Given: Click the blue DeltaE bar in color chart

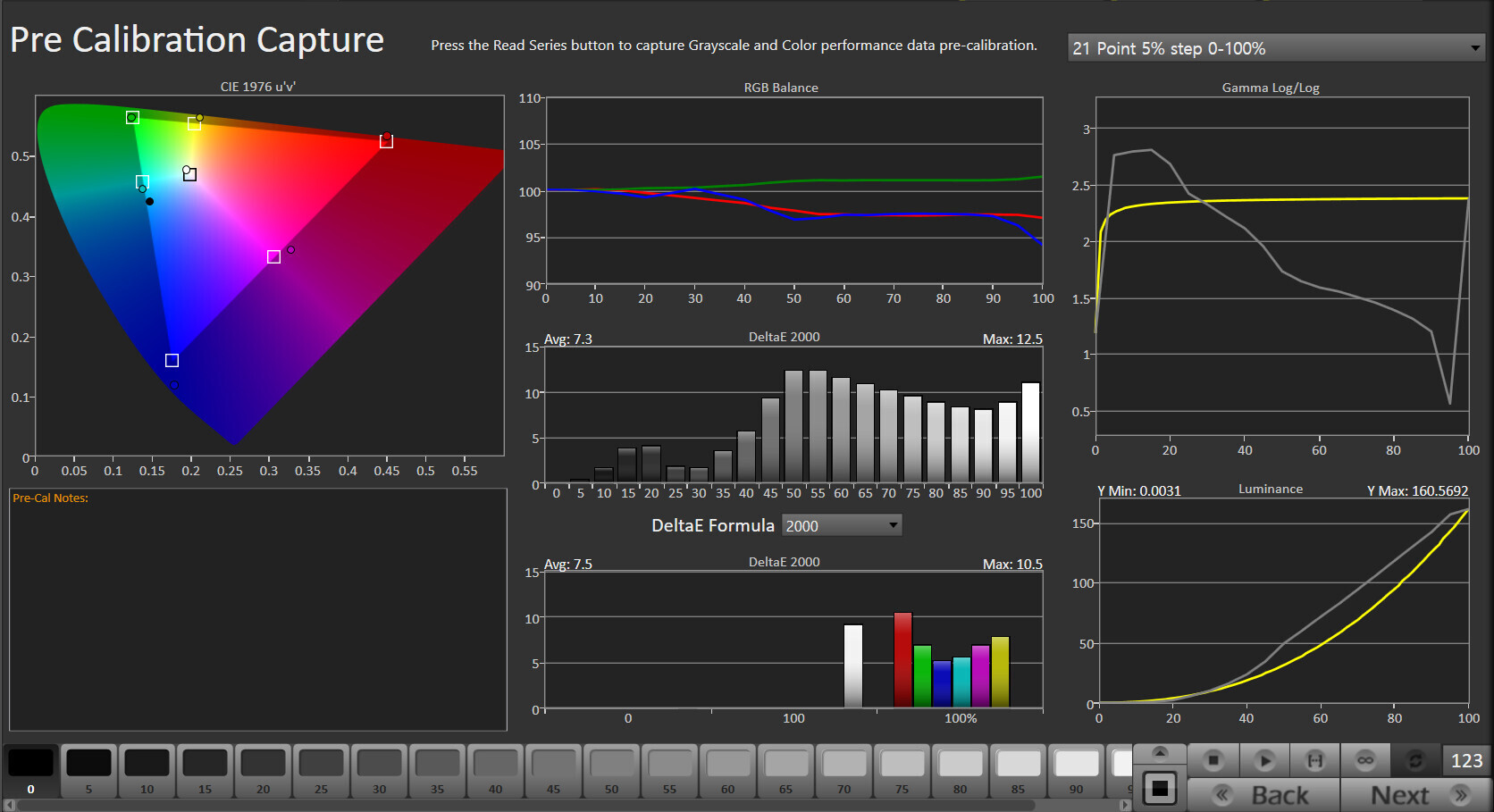Looking at the screenshot, I should [942, 684].
